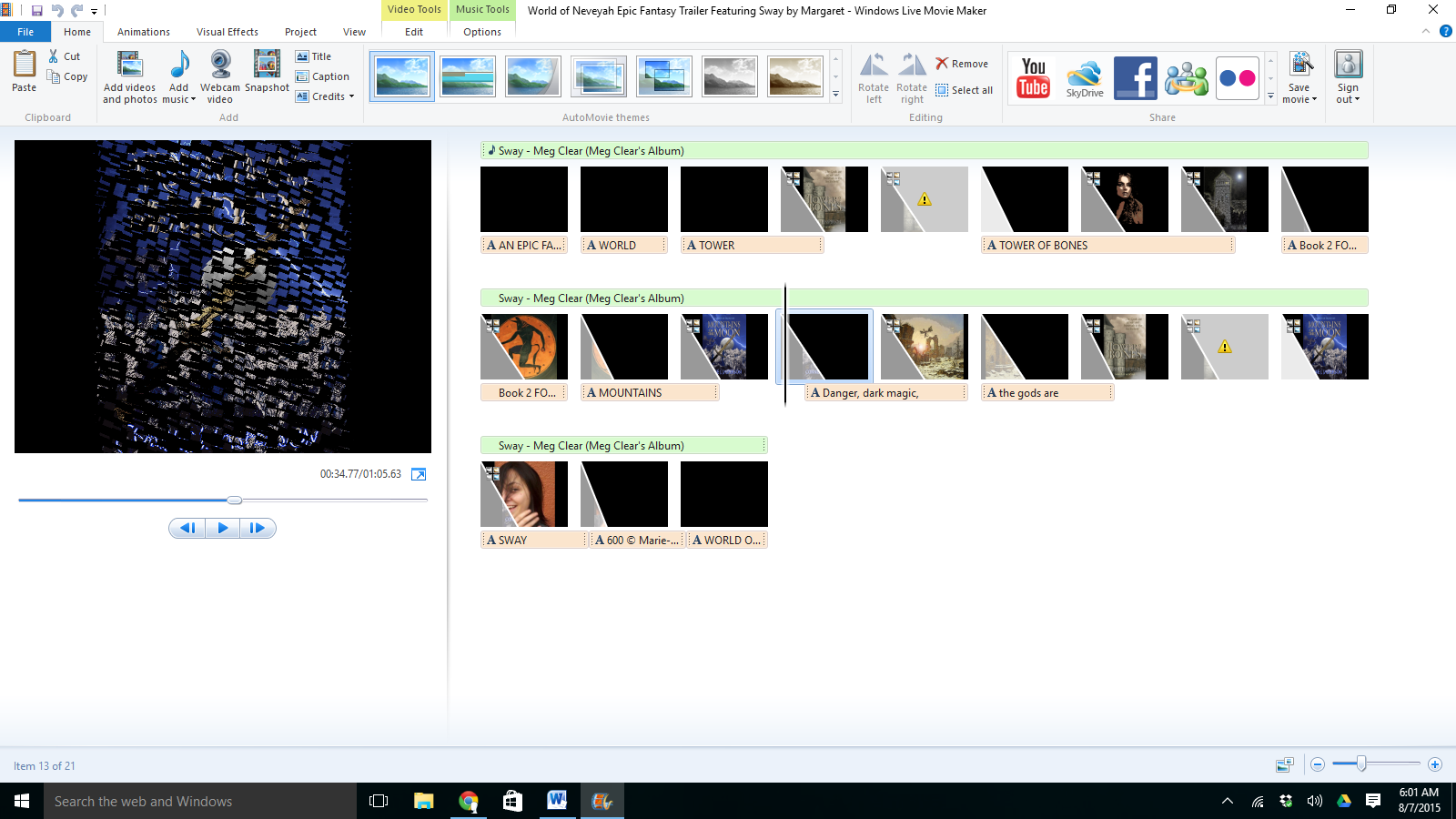Viewport: 1456px width, 819px height.
Task: Click the Webcam video icon
Action: (220, 76)
